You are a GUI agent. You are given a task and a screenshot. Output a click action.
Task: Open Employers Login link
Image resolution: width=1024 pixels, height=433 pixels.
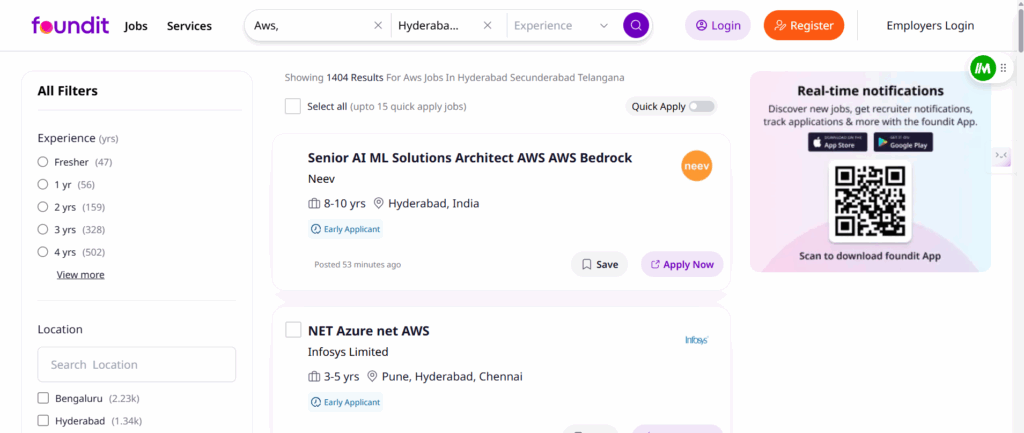pyautogui.click(x=930, y=25)
